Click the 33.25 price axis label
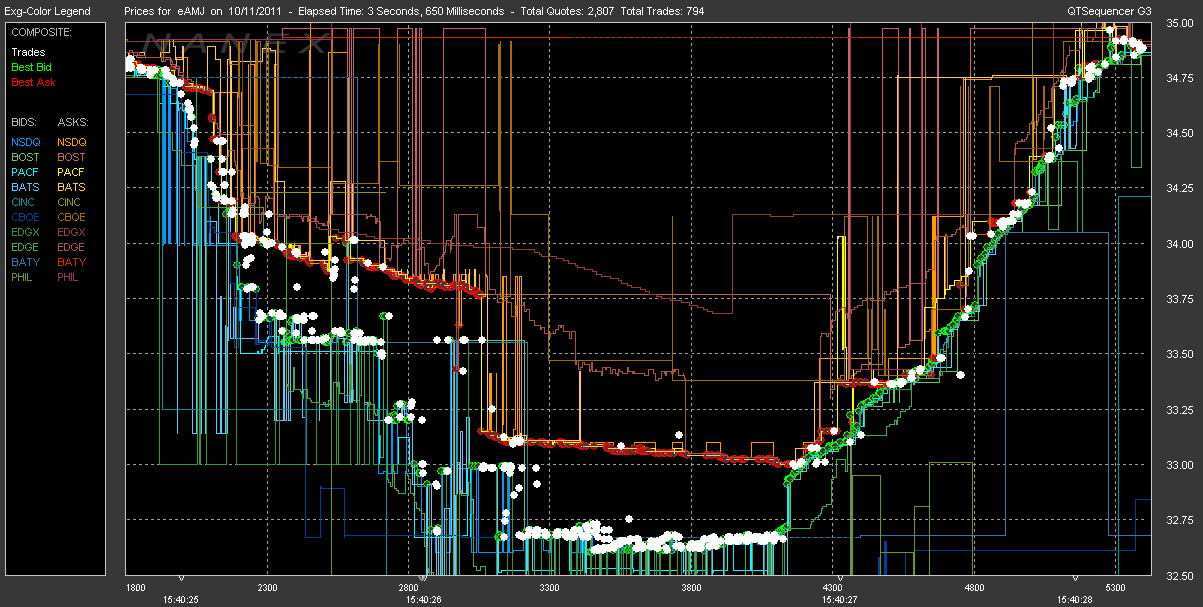Image resolution: width=1203 pixels, height=607 pixels. [1179, 410]
